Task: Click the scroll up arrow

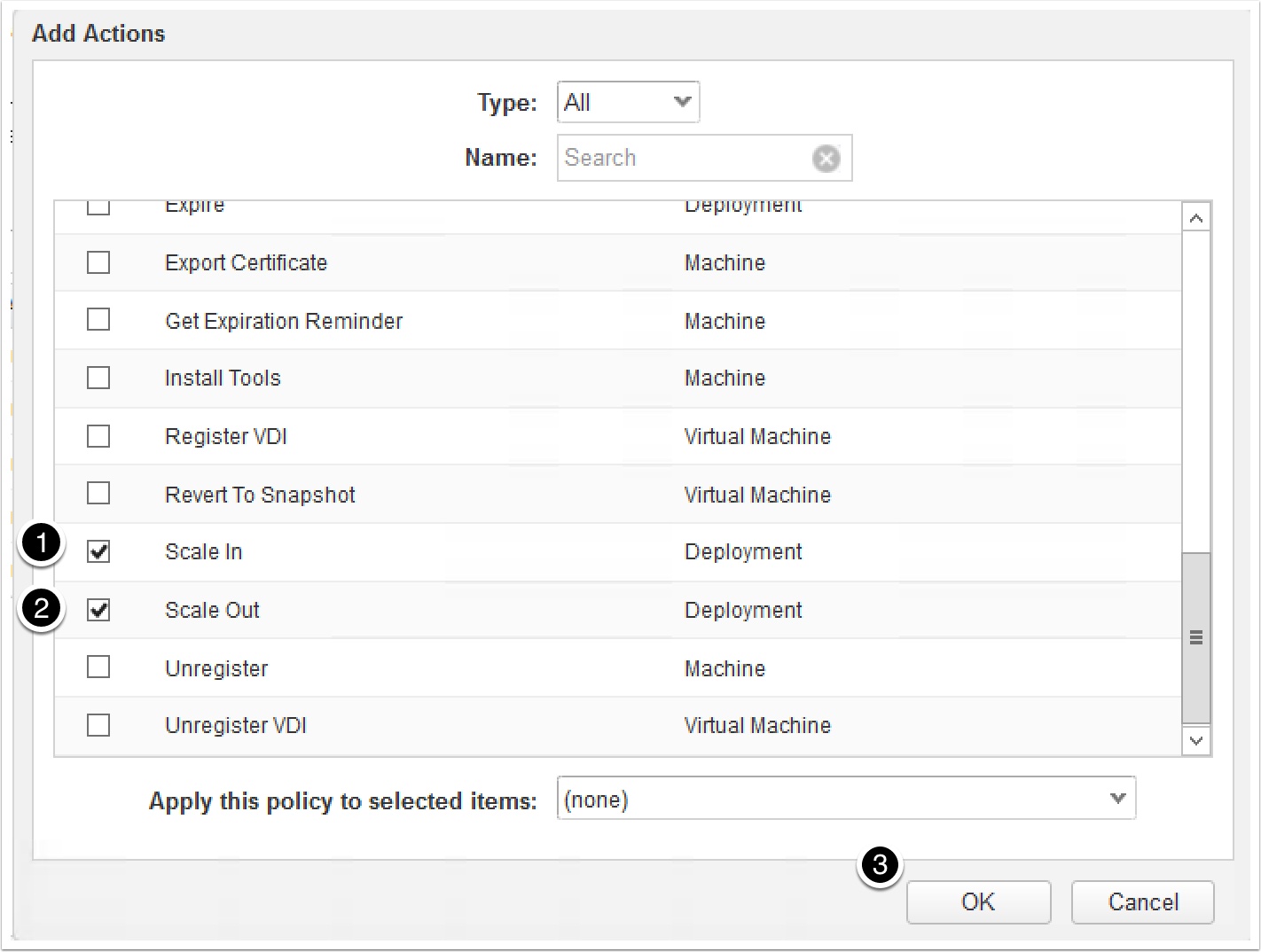Action: click(1195, 218)
